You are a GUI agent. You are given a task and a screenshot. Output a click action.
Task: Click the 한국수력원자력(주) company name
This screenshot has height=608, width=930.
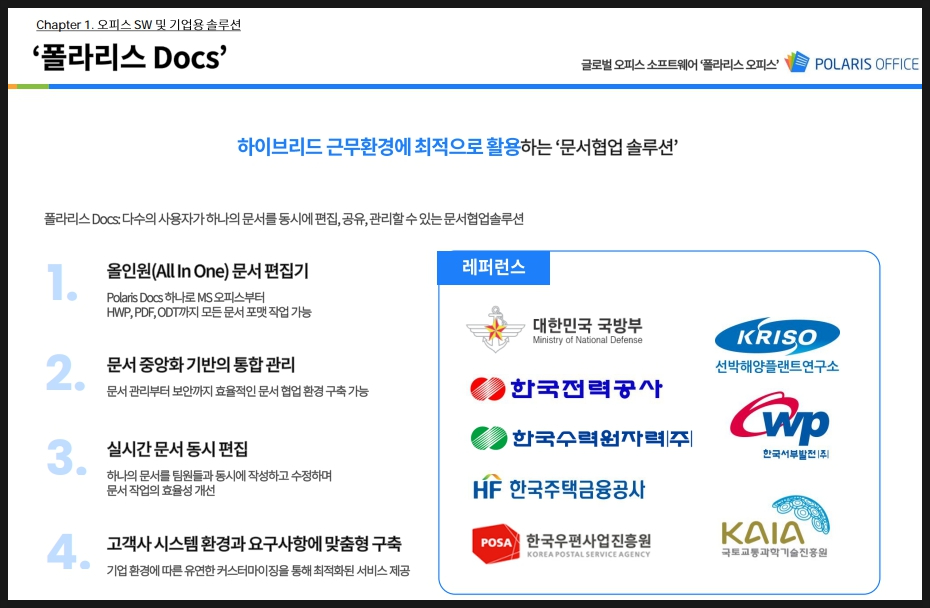coord(602,438)
